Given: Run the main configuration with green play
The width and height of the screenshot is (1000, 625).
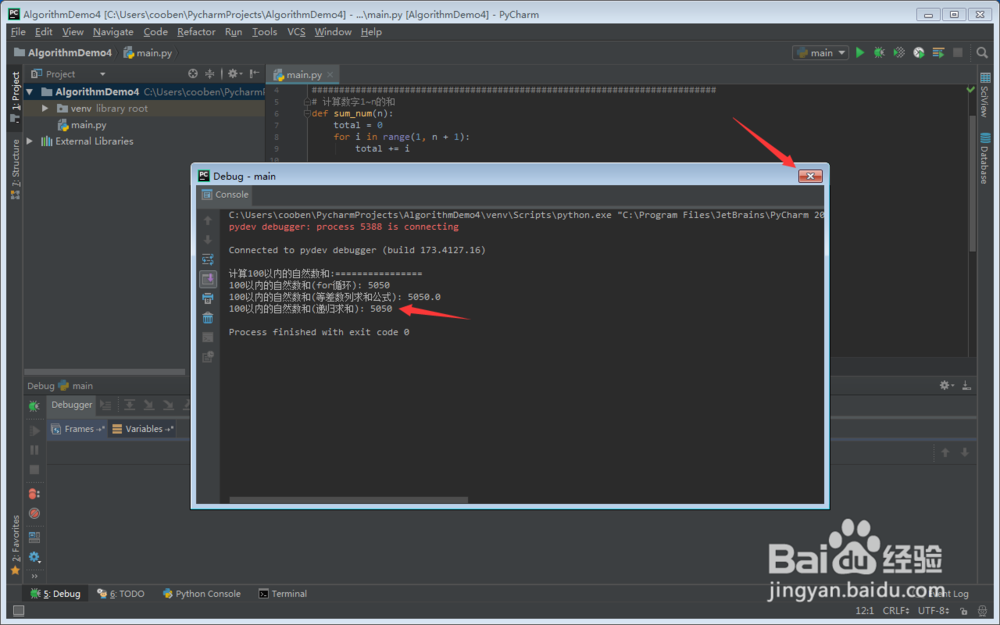Looking at the screenshot, I should [x=860, y=53].
